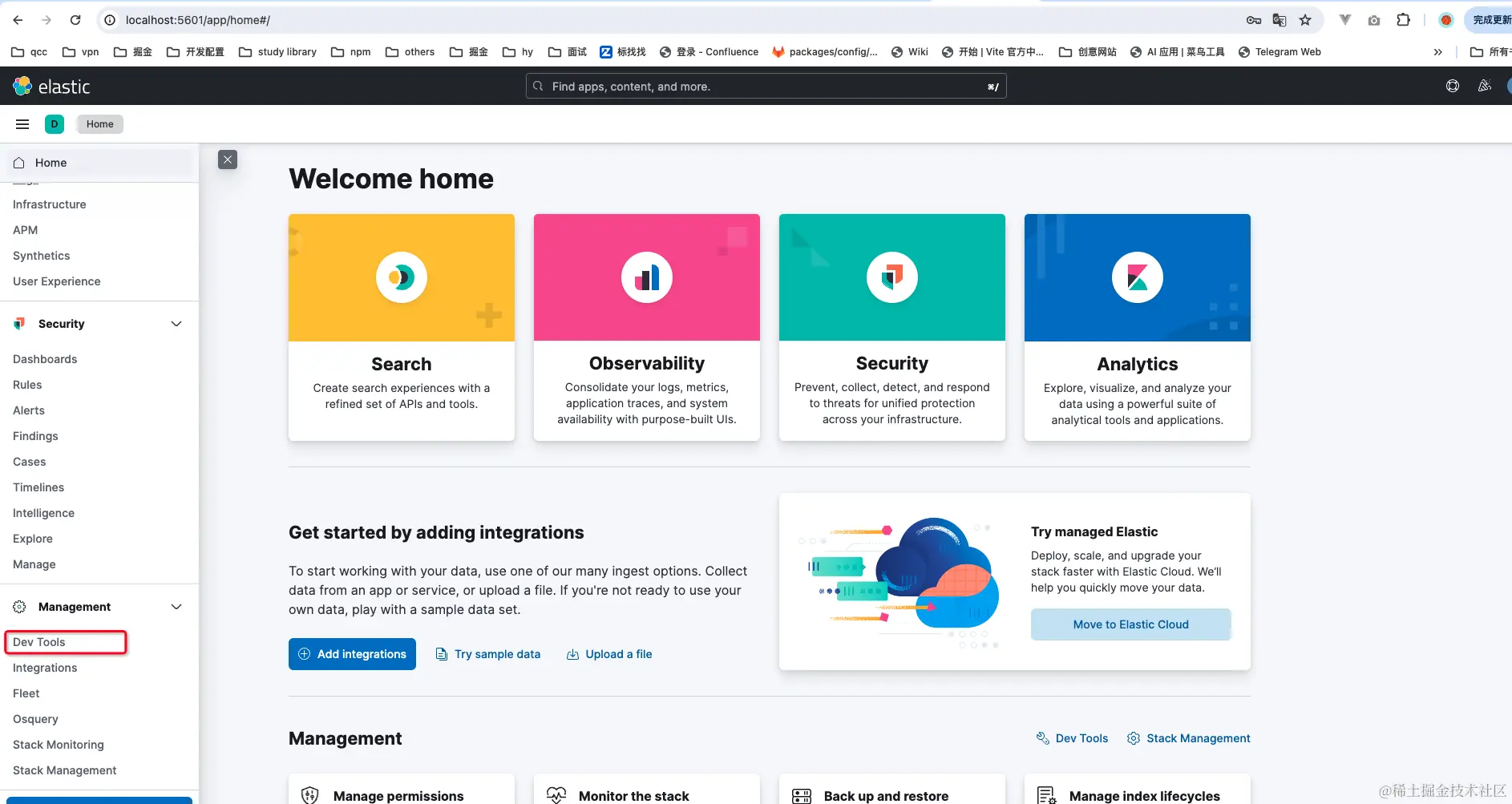Image resolution: width=1512 pixels, height=804 pixels.
Task: Focus the Find apps search field
Action: (x=766, y=87)
